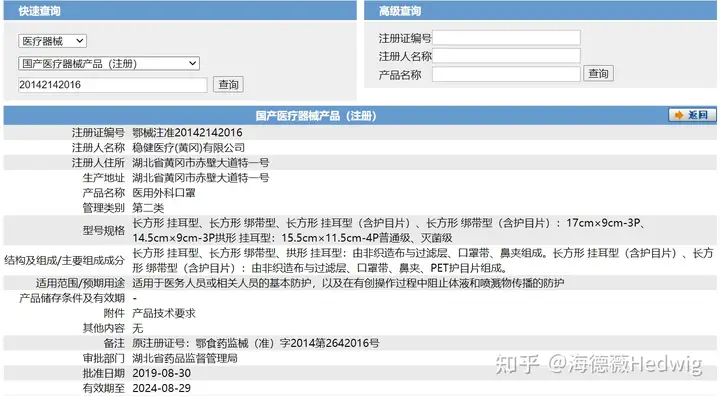The height and width of the screenshot is (396, 720).
Task: Select management class 第二类
Action: pos(148,208)
